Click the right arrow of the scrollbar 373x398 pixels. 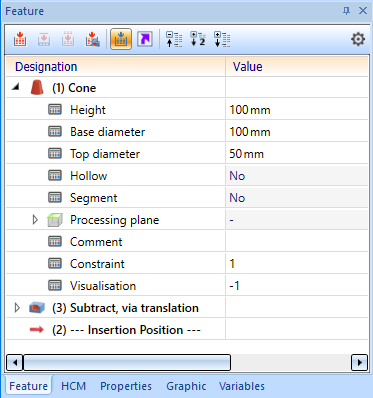359,362
